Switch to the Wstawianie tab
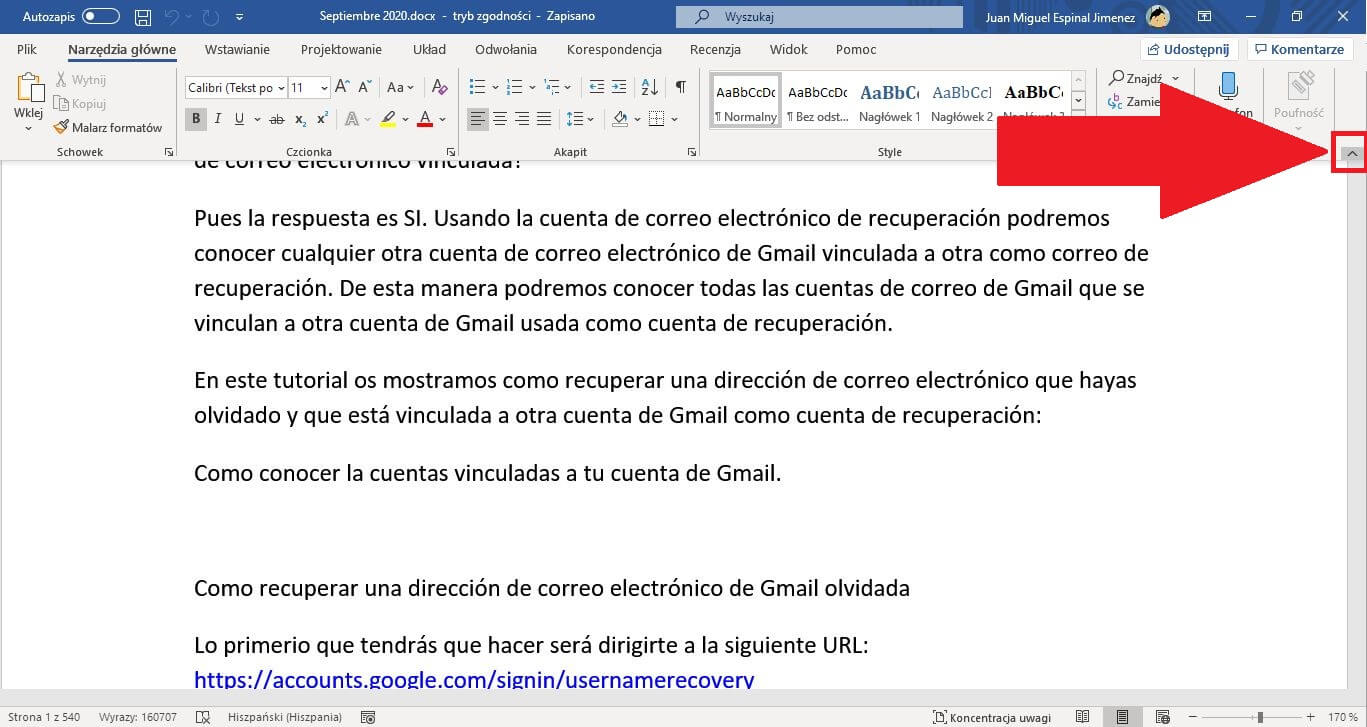Screen dimensions: 1367x727 click(x=237, y=49)
